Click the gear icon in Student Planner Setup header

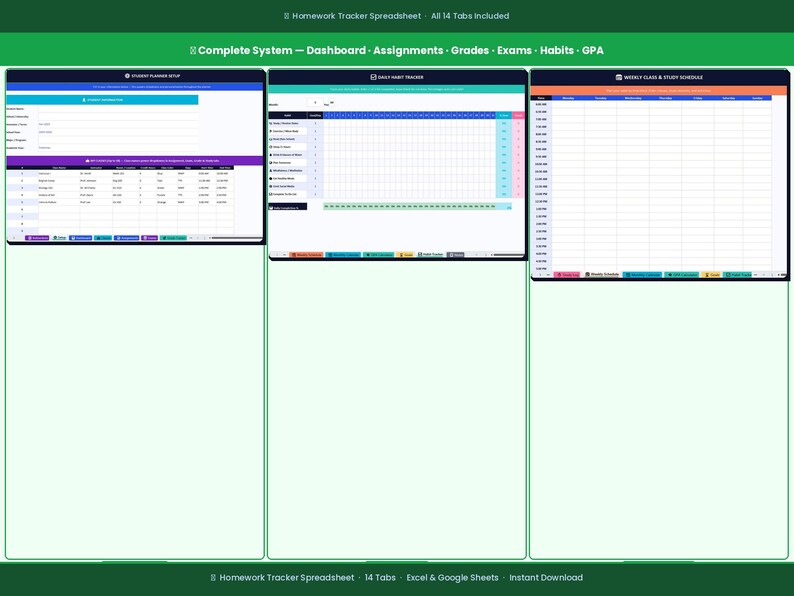tap(127, 76)
